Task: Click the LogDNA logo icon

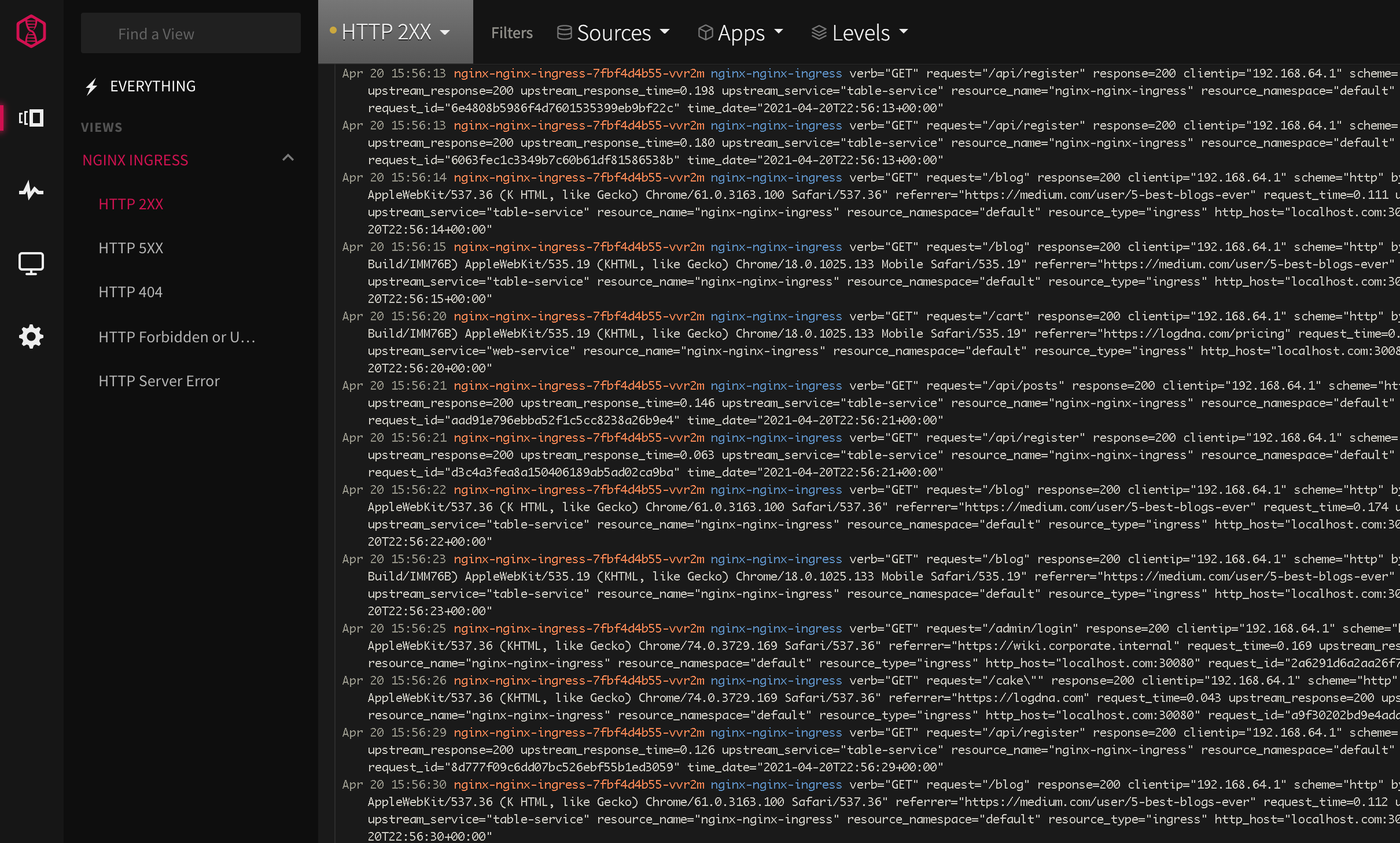Action: coord(31,31)
